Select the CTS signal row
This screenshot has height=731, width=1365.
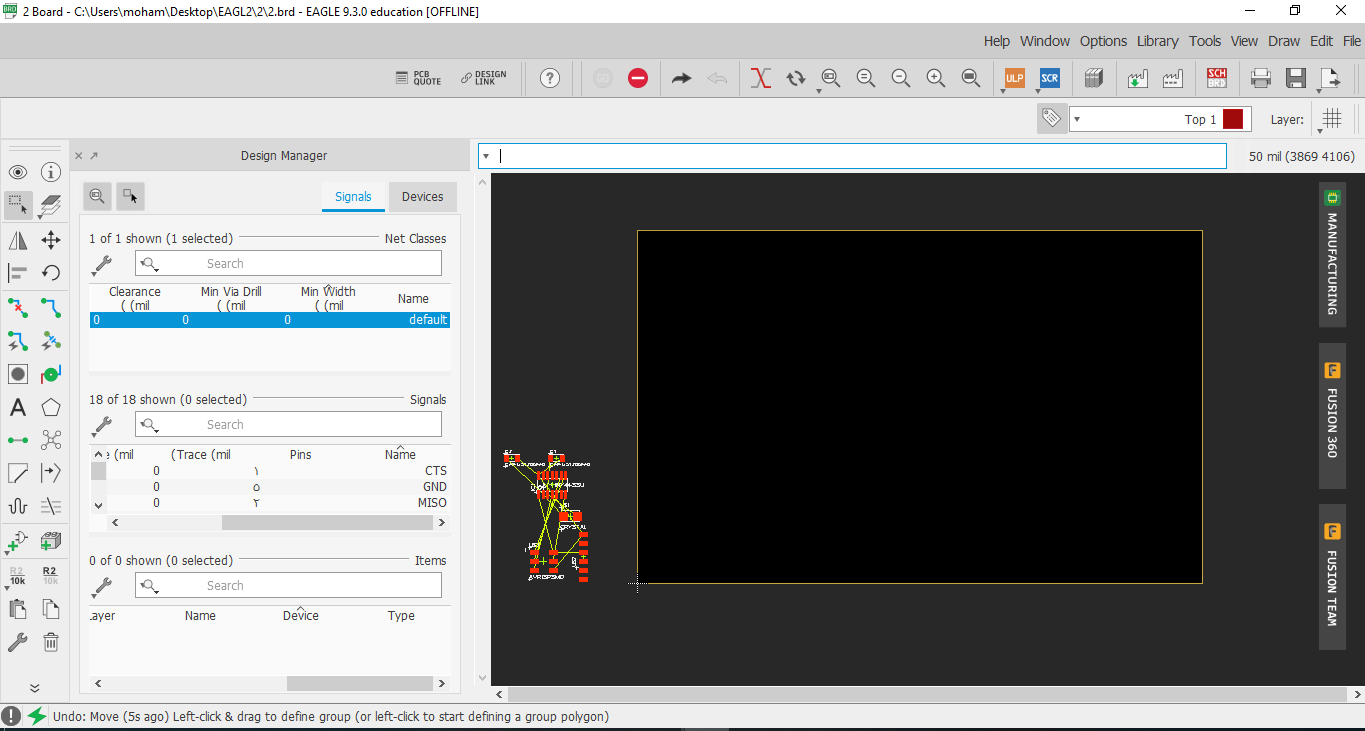click(x=270, y=471)
